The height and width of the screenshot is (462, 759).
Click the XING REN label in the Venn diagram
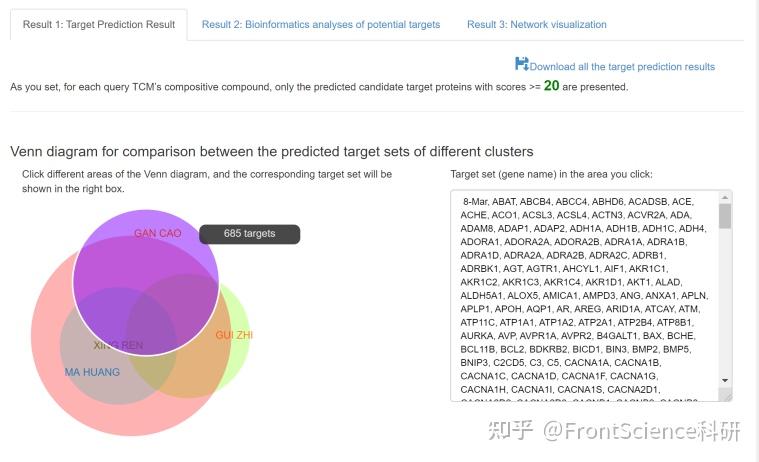click(x=118, y=346)
